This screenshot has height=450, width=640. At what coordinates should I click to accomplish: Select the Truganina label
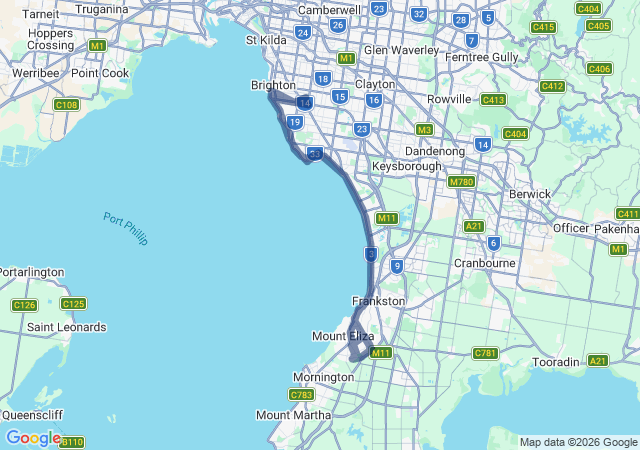click(102, 10)
